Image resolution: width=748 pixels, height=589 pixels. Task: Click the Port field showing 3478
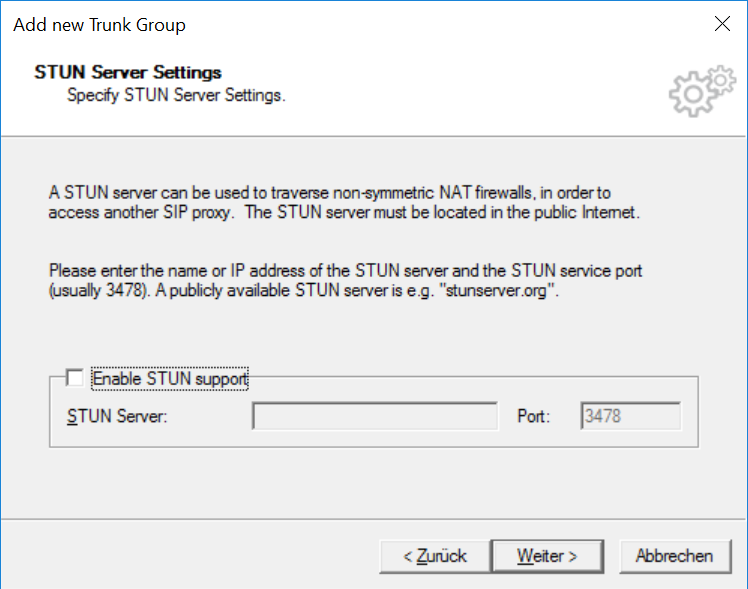coord(631,416)
